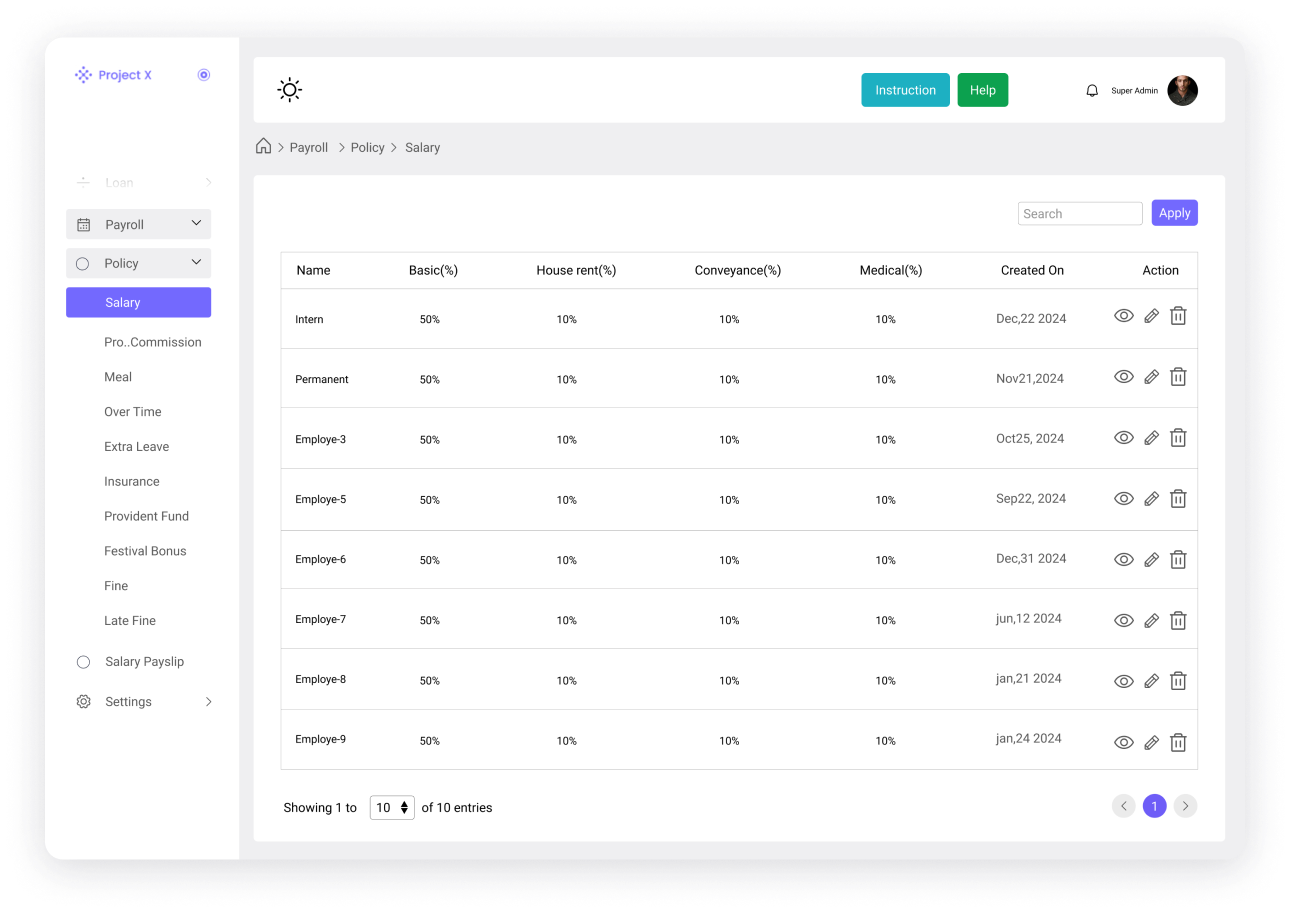
Task: Go to the next page arrow
Action: click(1185, 806)
